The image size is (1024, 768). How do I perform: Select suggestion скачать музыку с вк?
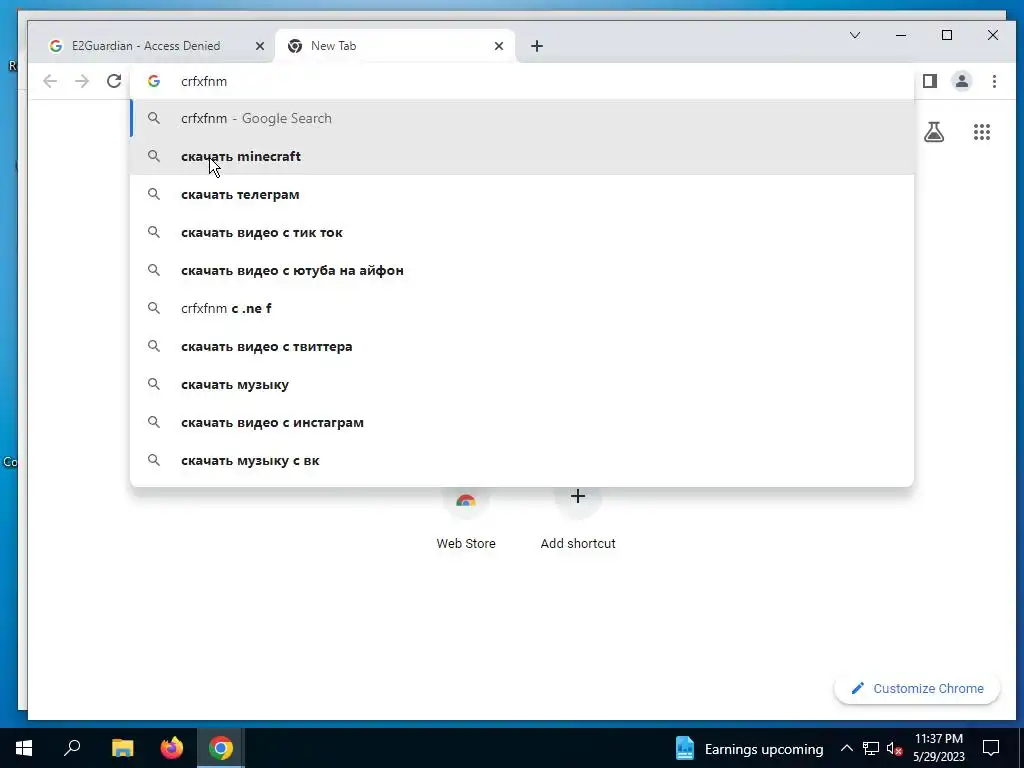click(x=522, y=460)
